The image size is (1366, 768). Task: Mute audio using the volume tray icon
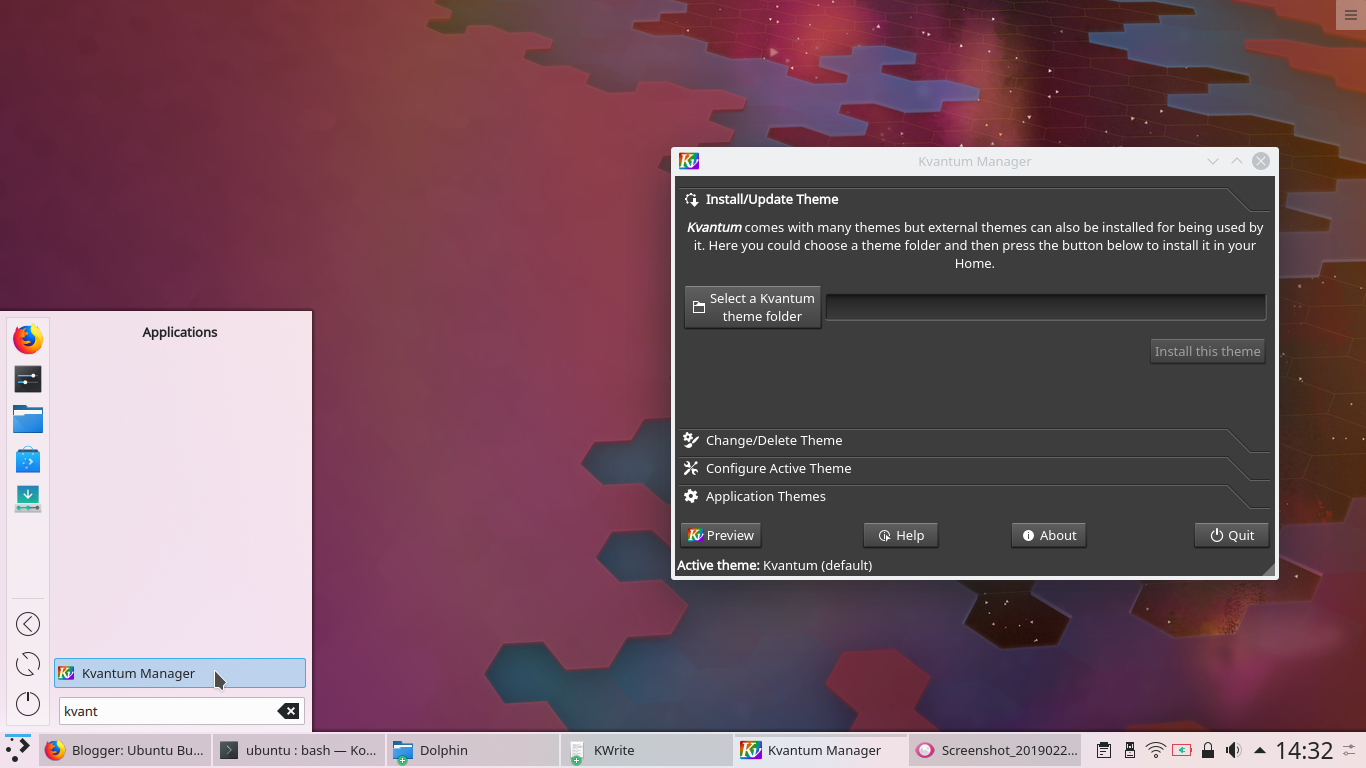point(1233,749)
